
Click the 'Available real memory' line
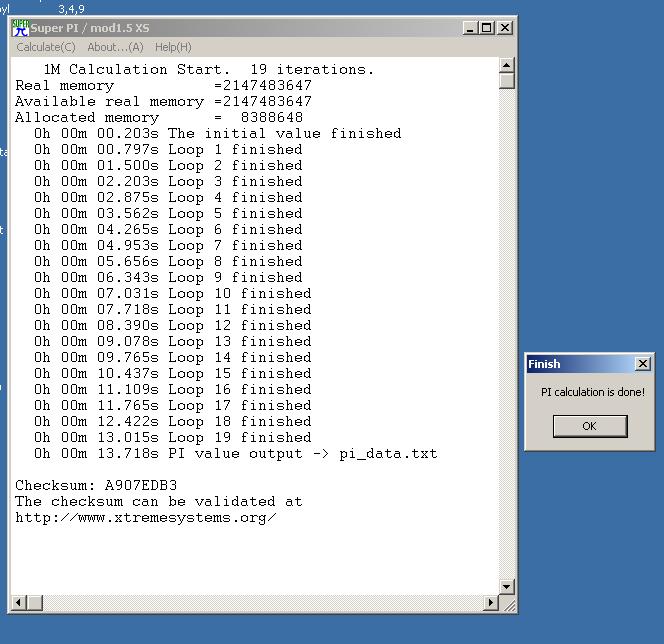[x=163, y=101]
